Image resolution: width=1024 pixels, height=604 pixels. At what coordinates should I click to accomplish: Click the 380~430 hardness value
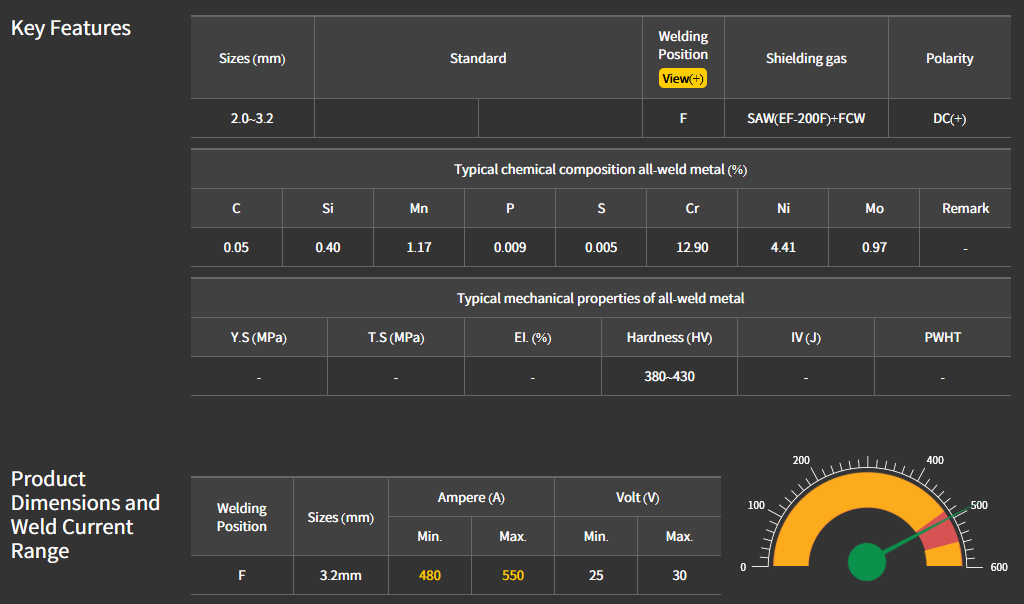tap(669, 377)
